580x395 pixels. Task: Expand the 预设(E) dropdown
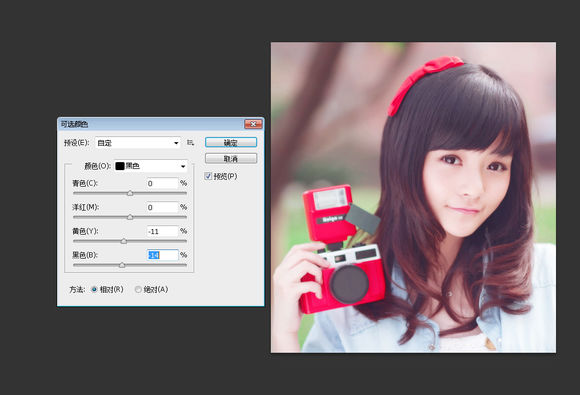[x=138, y=143]
